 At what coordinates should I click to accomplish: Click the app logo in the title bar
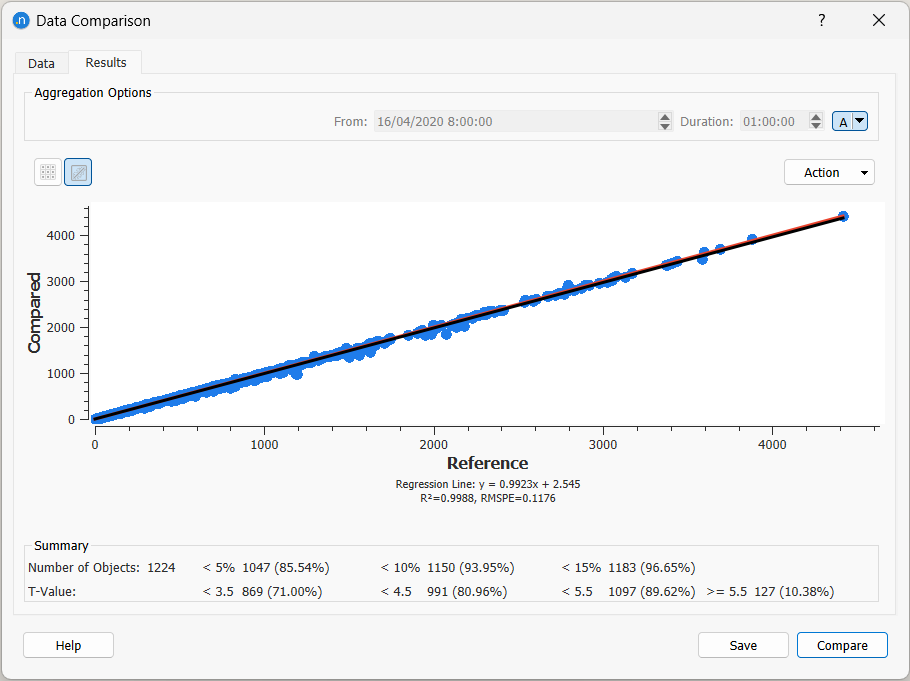[20, 20]
